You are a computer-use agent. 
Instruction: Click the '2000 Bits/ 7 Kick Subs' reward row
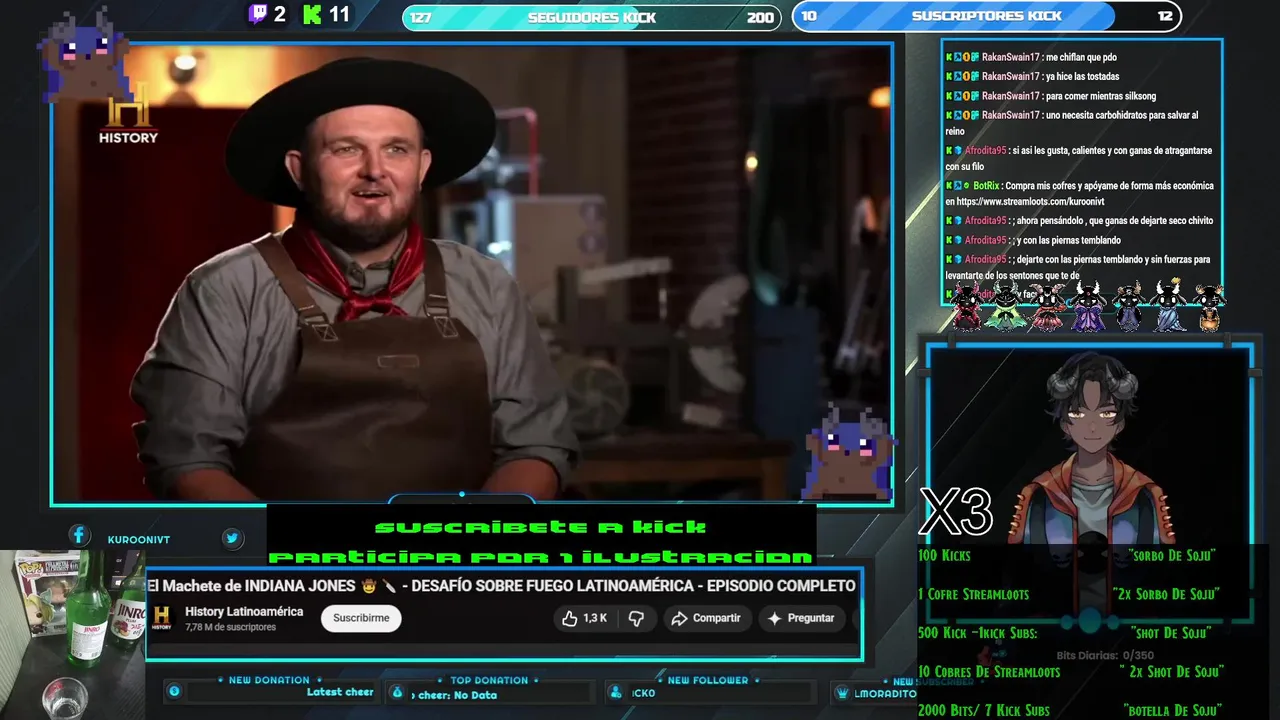pyautogui.click(x=1068, y=710)
